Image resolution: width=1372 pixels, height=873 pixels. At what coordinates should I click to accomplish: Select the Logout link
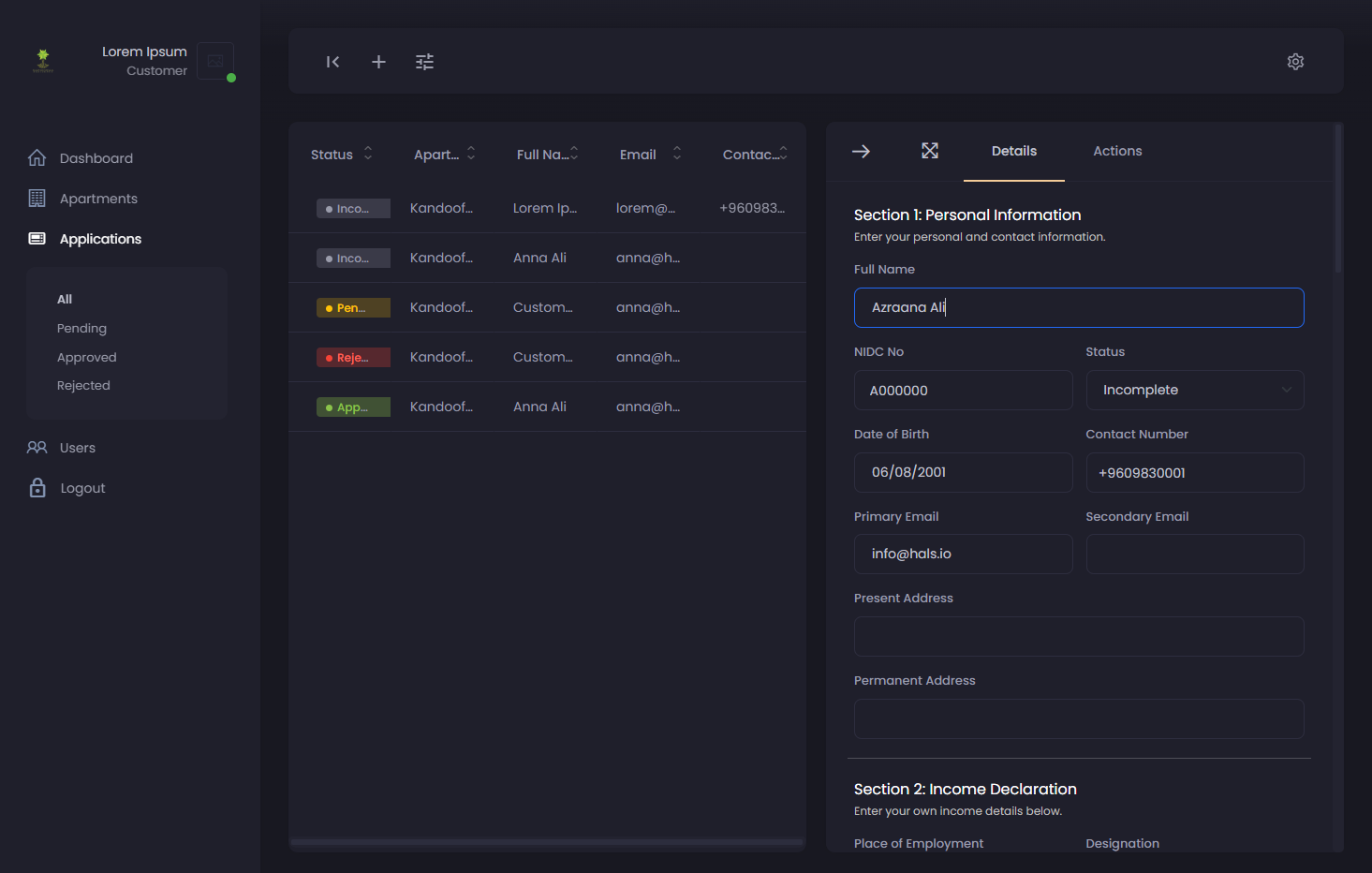pyautogui.click(x=82, y=488)
